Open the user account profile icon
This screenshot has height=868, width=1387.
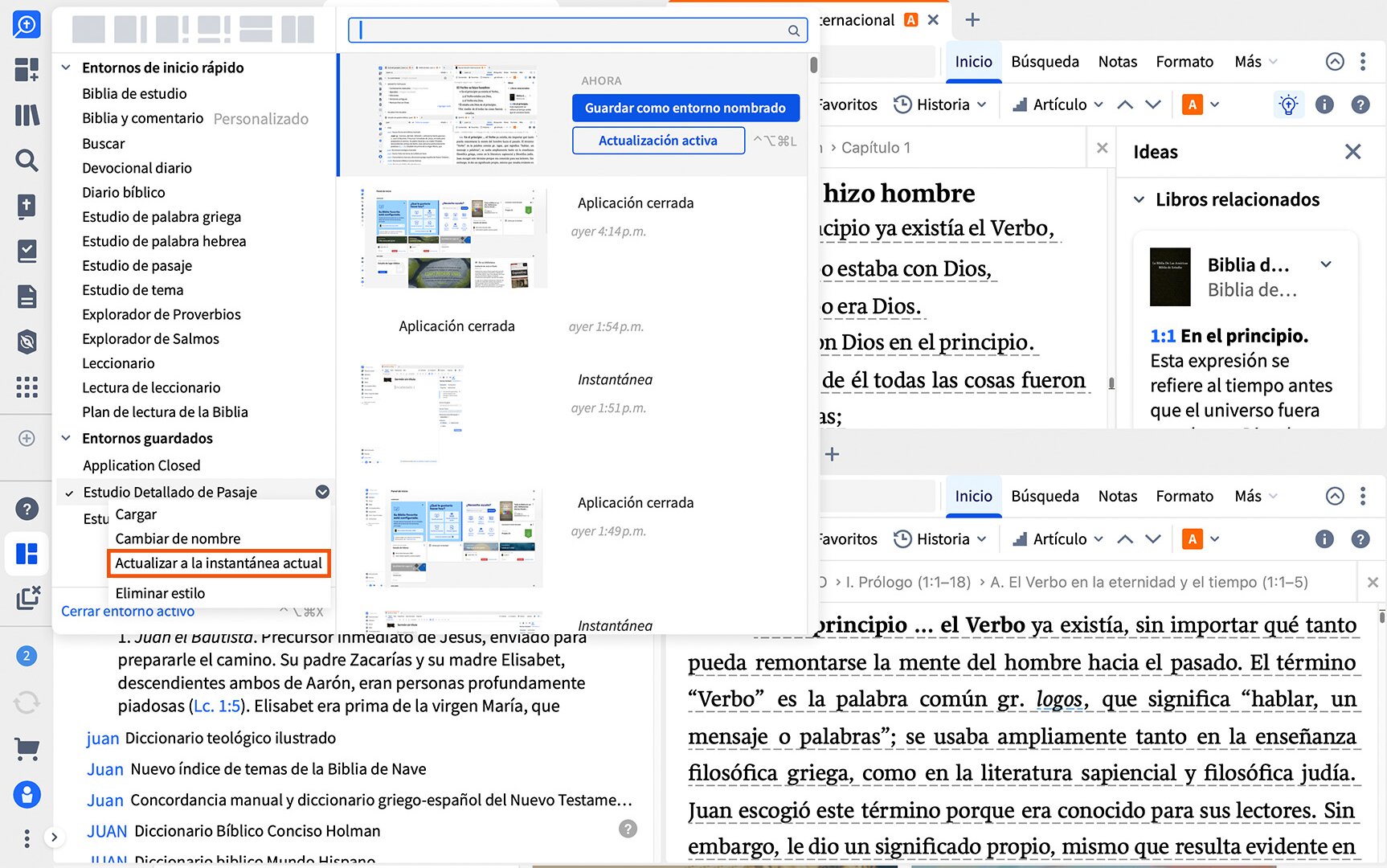coord(27,795)
